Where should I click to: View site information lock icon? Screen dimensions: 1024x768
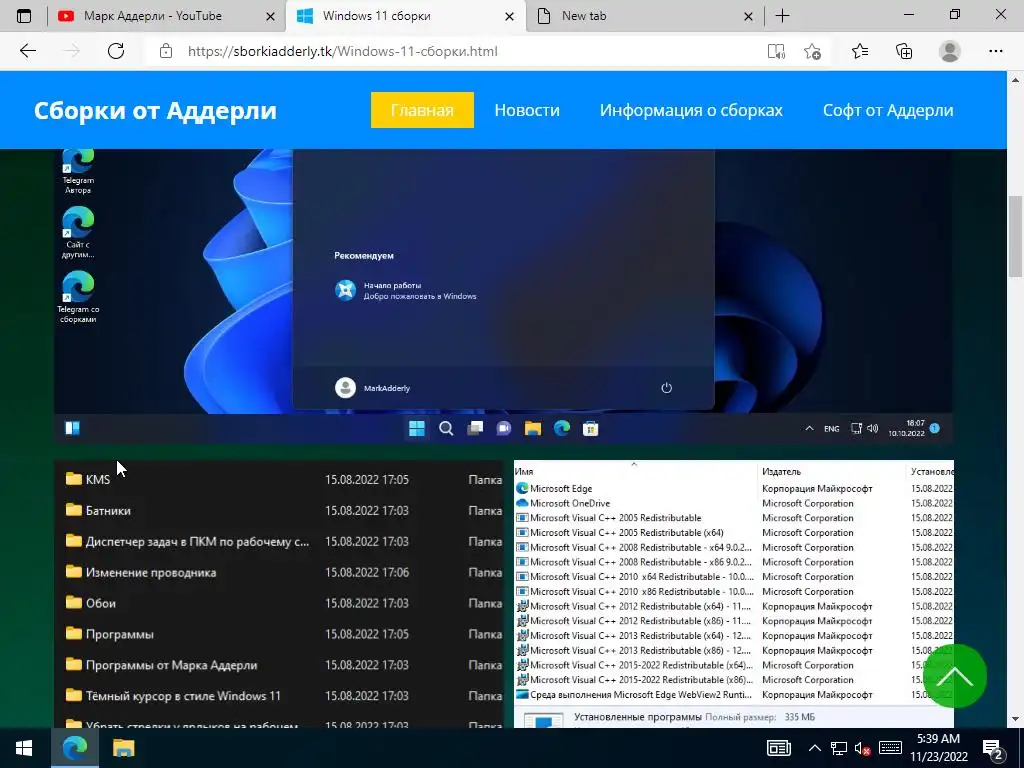pyautogui.click(x=166, y=51)
